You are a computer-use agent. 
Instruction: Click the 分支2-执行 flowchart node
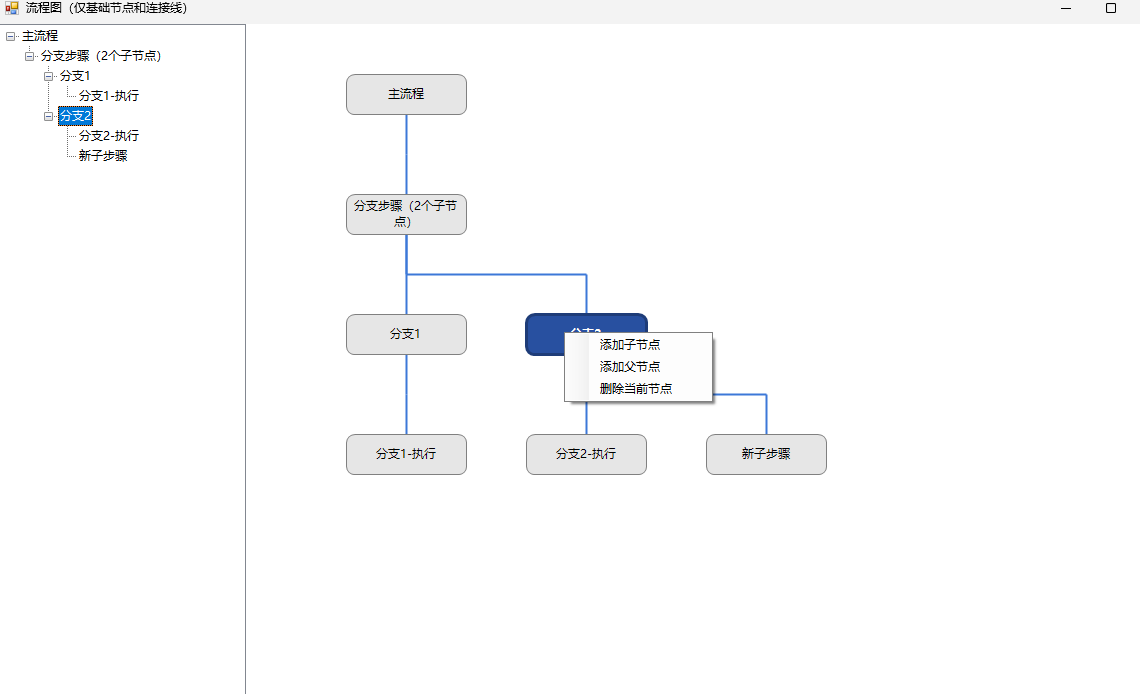[x=586, y=454]
